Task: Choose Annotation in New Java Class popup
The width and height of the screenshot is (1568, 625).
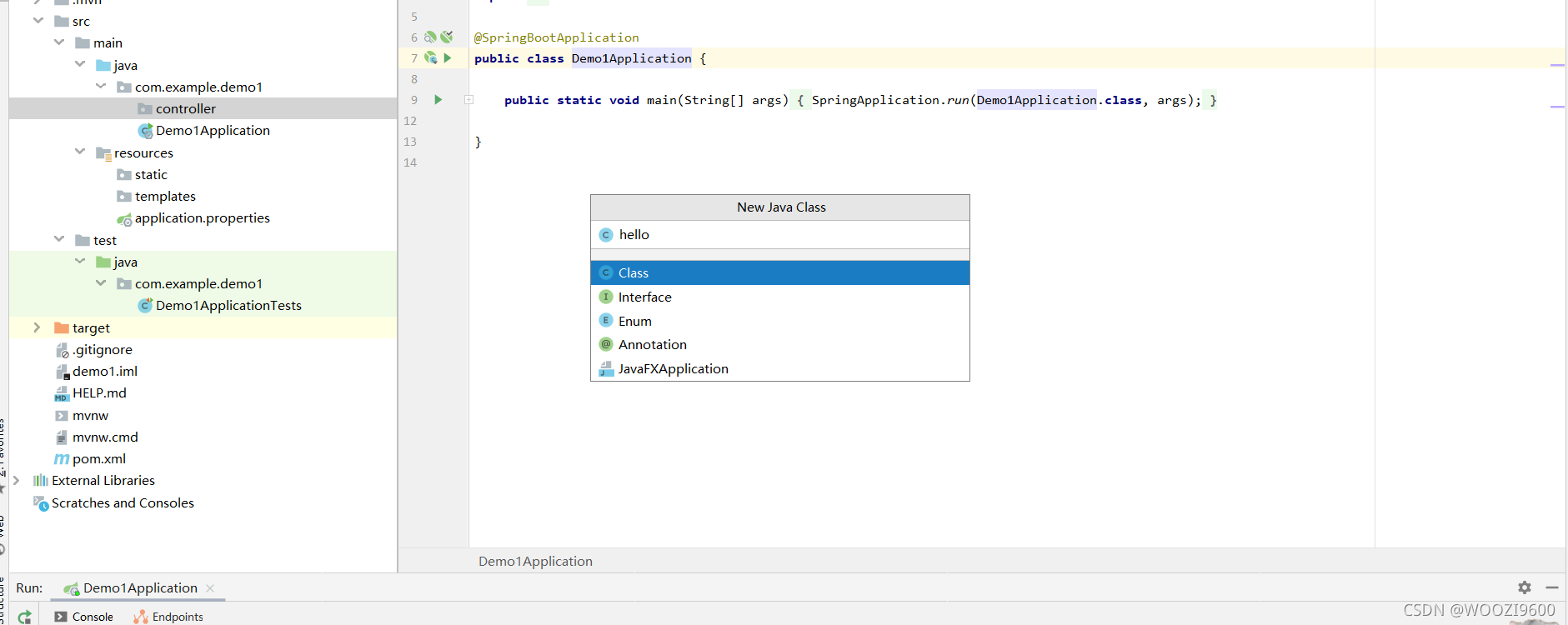Action: [x=780, y=344]
